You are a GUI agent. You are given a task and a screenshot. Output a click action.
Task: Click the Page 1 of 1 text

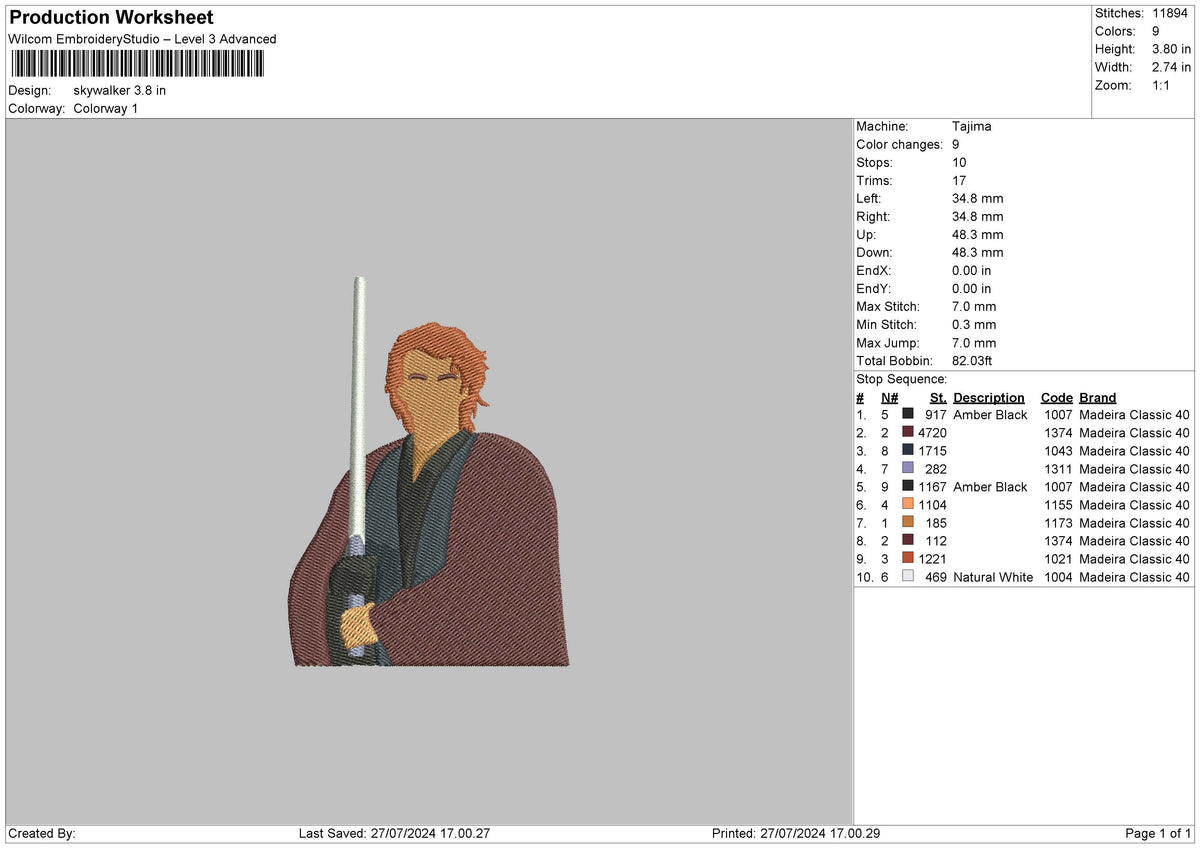pos(1158,832)
